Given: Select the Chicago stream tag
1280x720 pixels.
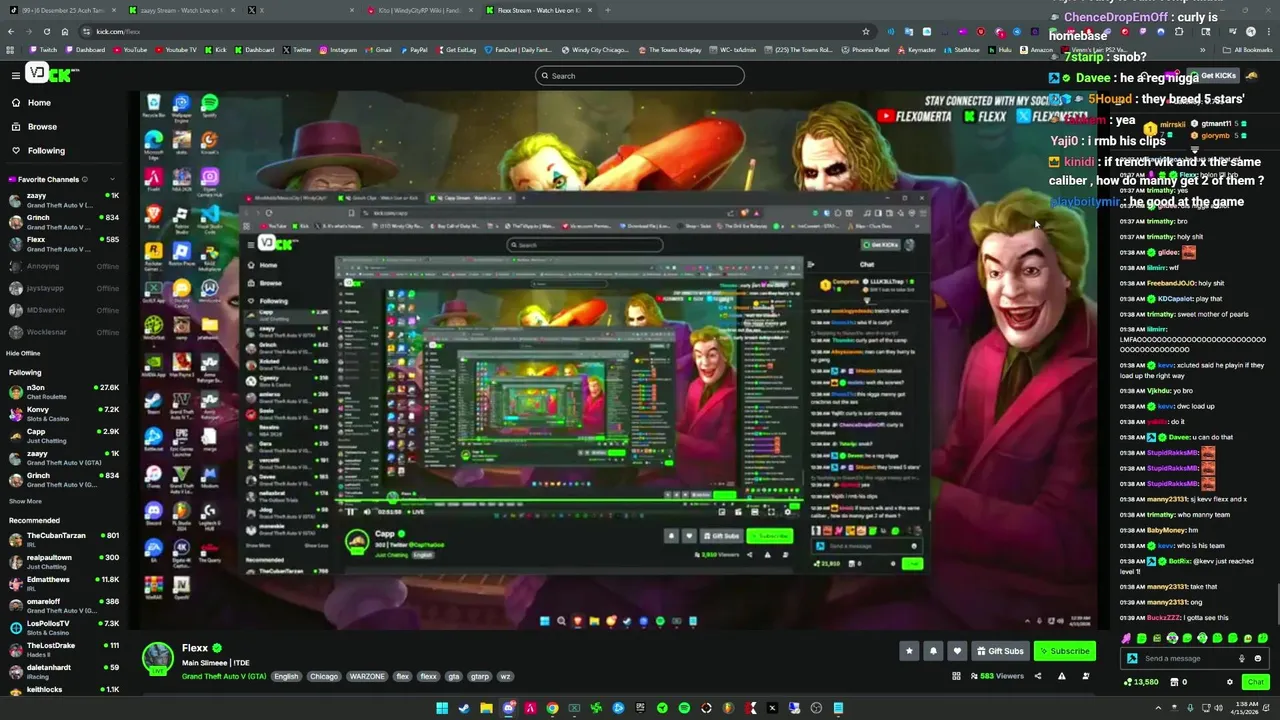Looking at the screenshot, I should click(324, 676).
